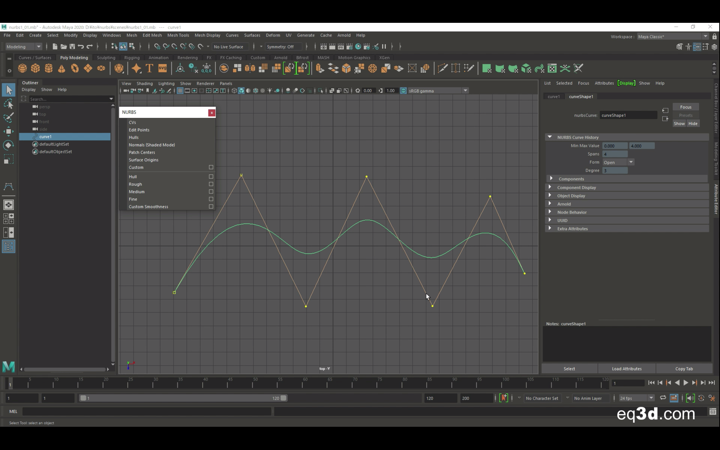Image resolution: width=720 pixels, height=450 pixels.
Task: Click the Type text shelf icon
Action: [149, 68]
